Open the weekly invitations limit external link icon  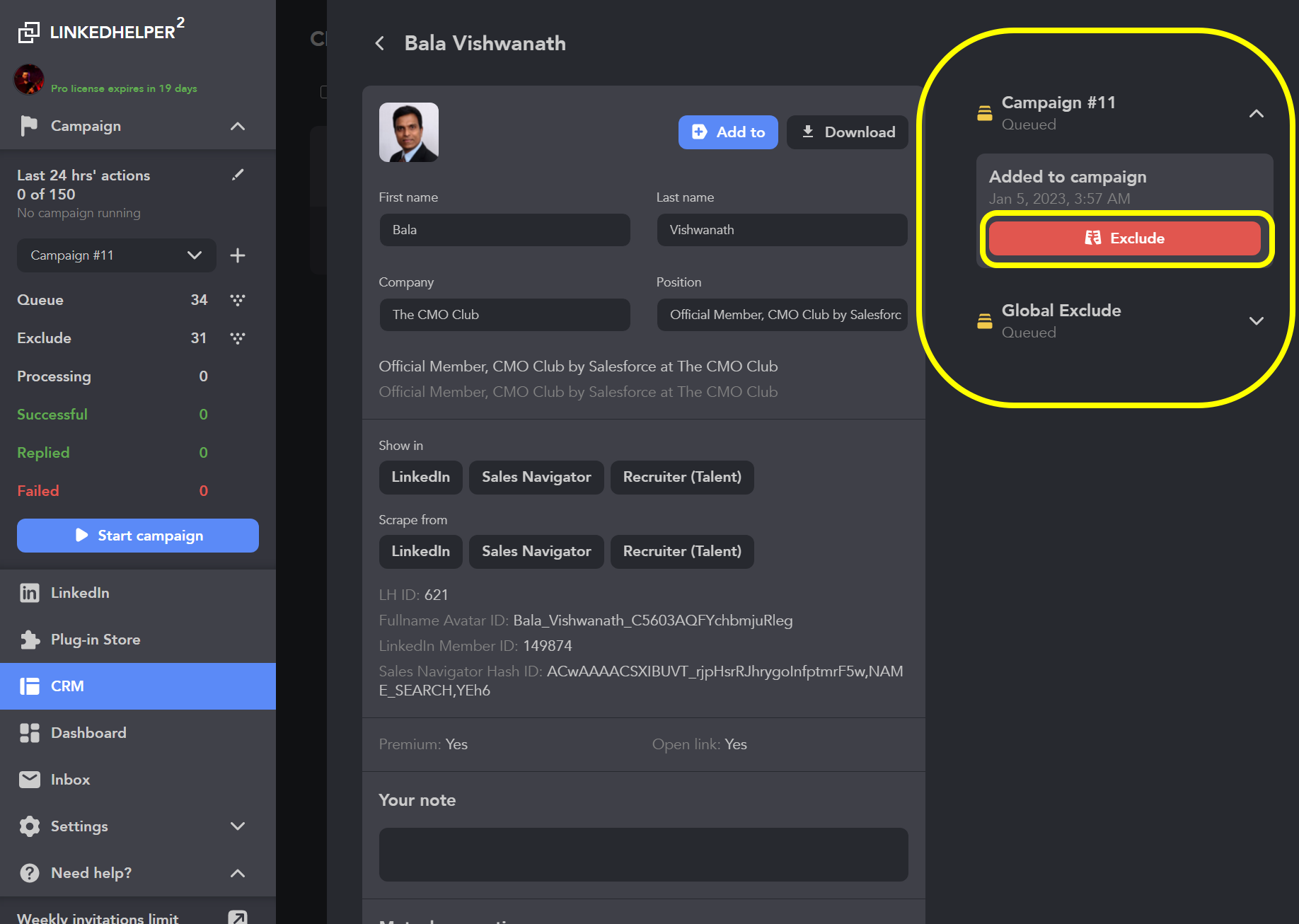(238, 917)
